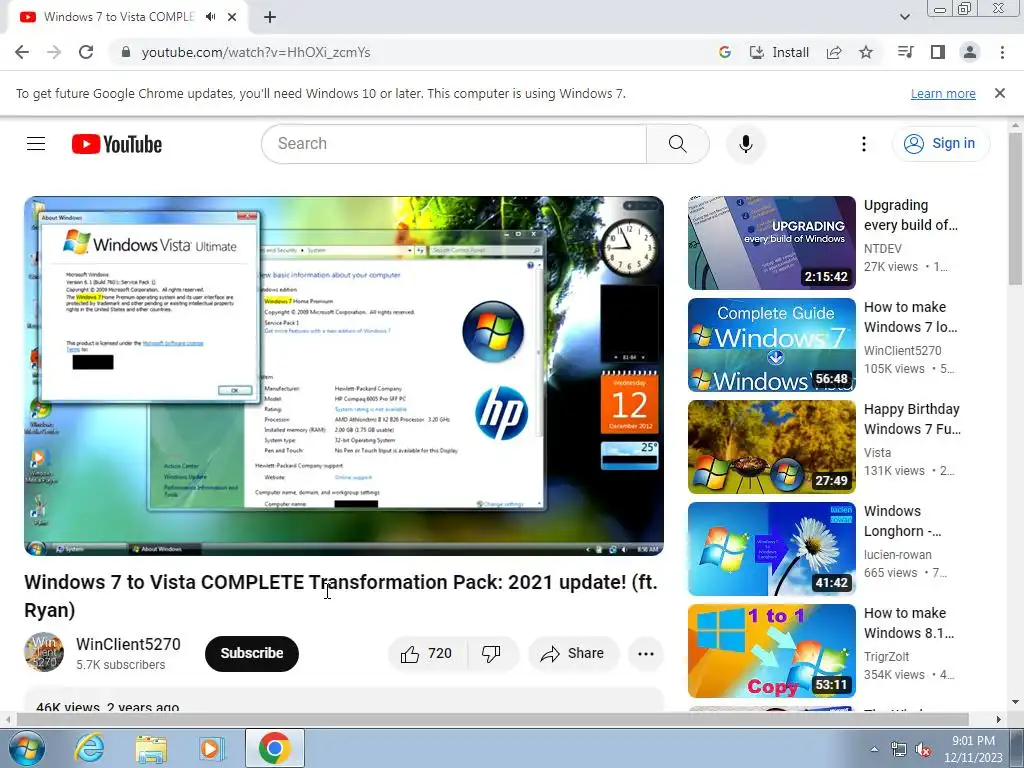This screenshot has width=1024, height=768.
Task: Click the Chrome taskbar button
Action: tap(275, 748)
